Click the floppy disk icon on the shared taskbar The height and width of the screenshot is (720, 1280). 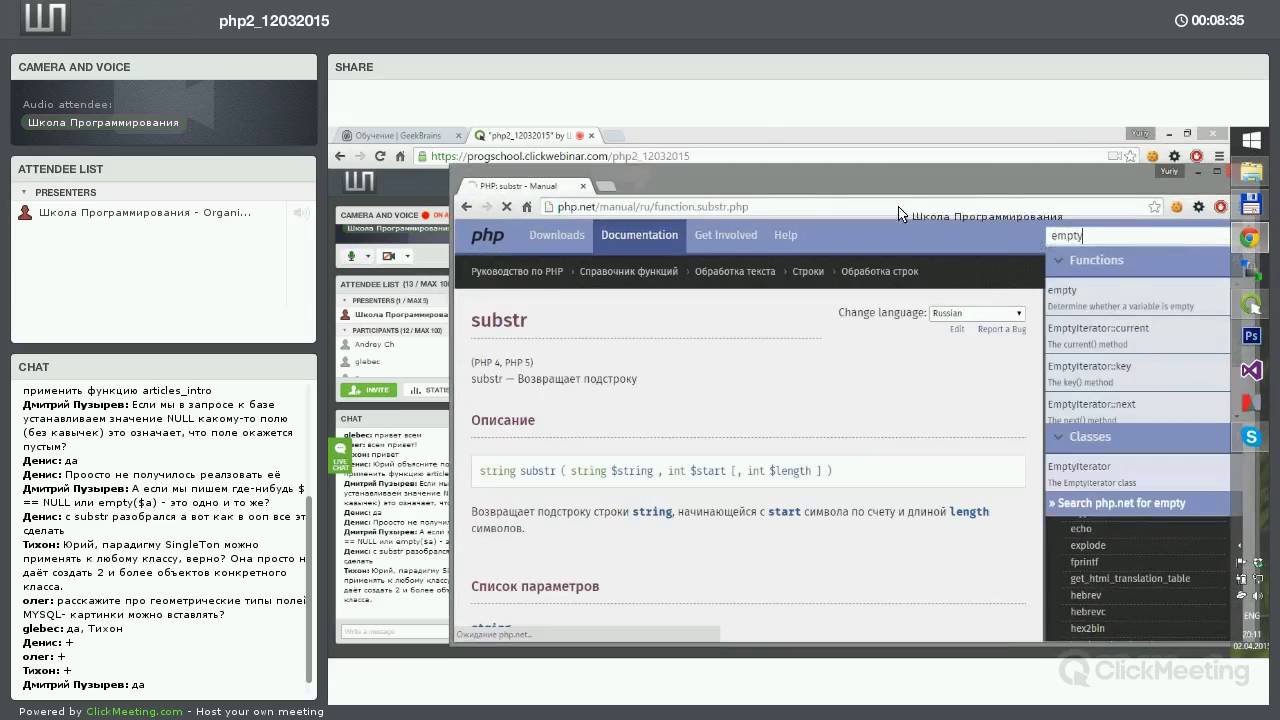[x=1250, y=205]
